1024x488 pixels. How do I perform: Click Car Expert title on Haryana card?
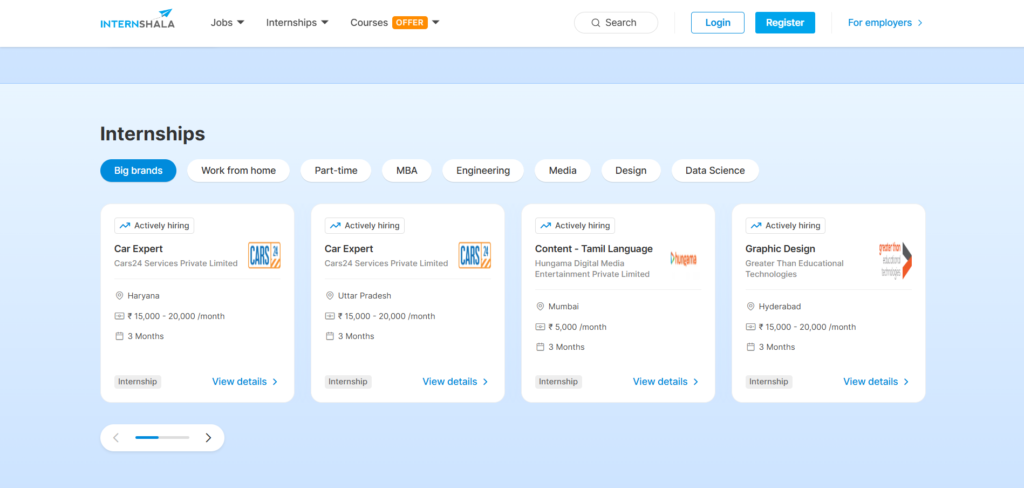[138, 249]
